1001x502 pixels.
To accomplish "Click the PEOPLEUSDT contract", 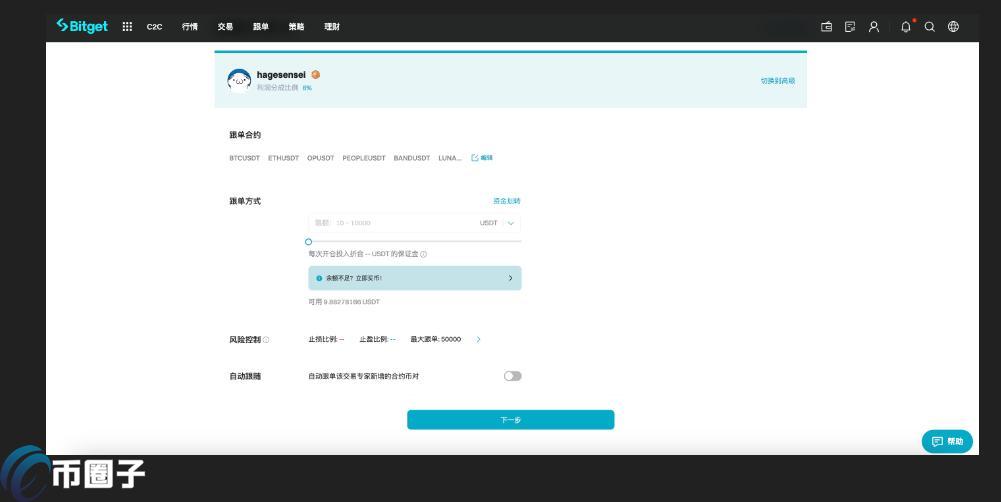I will (364, 158).
